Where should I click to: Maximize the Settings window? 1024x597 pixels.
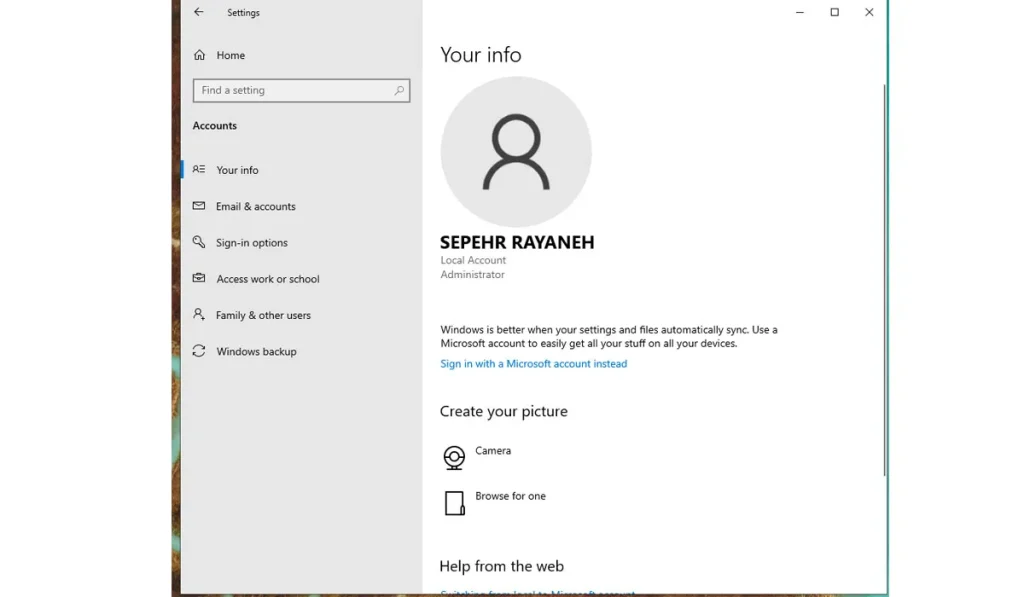pos(834,13)
